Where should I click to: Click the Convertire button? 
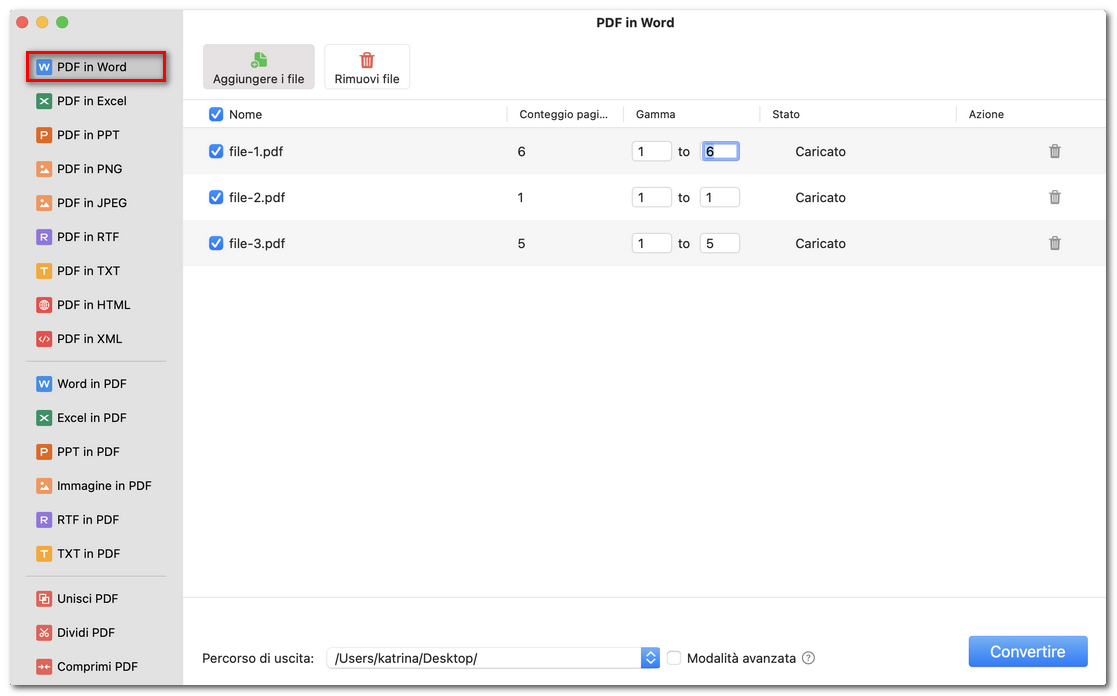click(x=1028, y=651)
